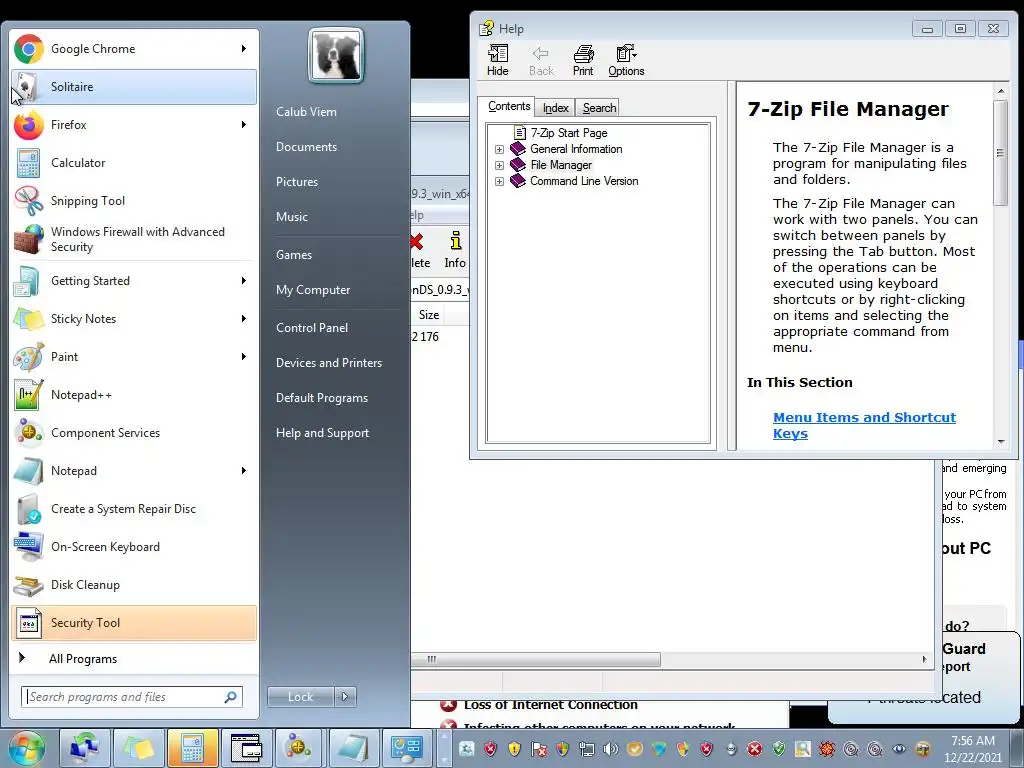Click the Windows Start orb
Viewport: 1024px width, 768px height.
pyautogui.click(x=27, y=748)
